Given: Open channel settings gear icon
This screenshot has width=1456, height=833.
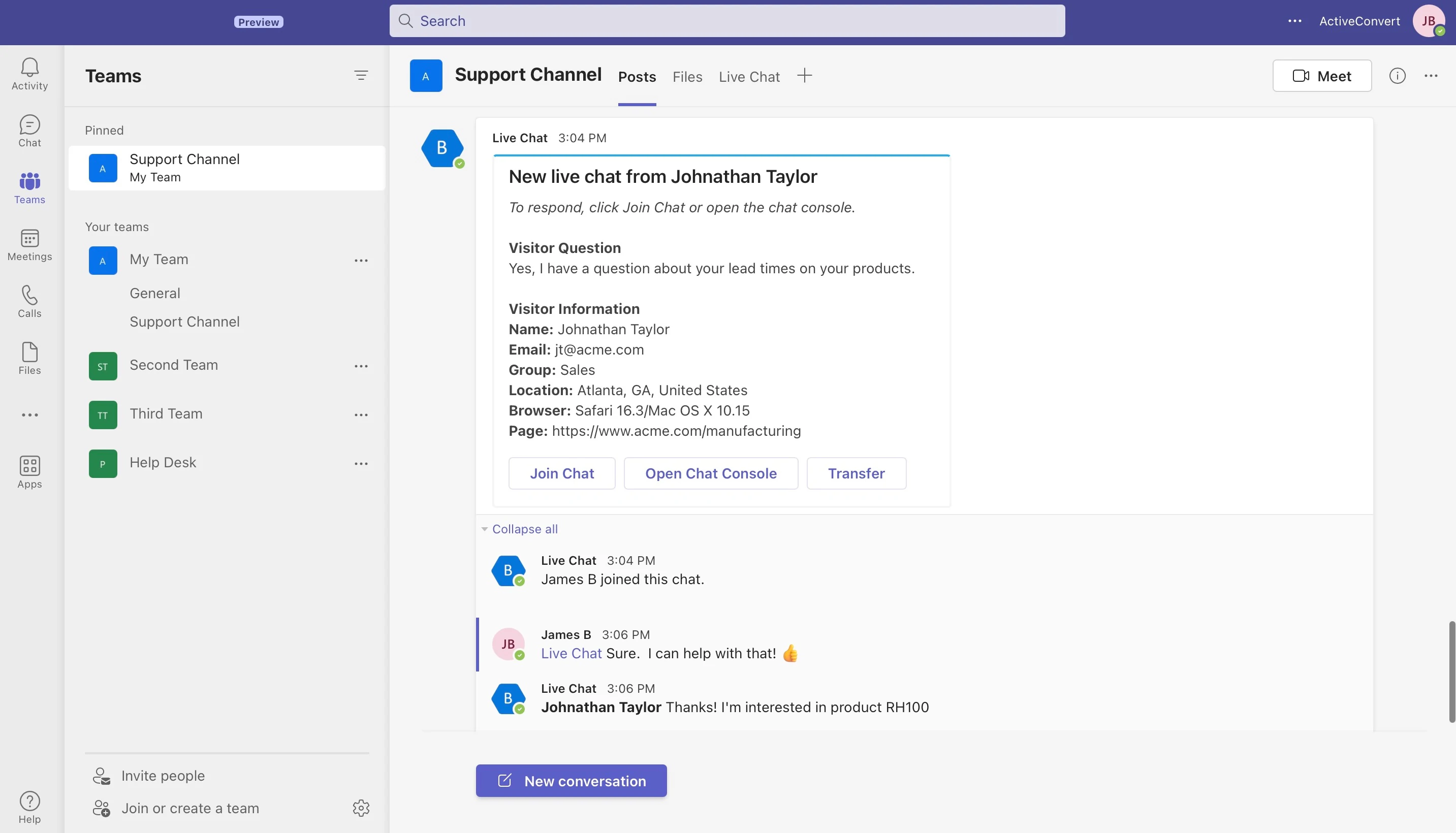Looking at the screenshot, I should (361, 808).
